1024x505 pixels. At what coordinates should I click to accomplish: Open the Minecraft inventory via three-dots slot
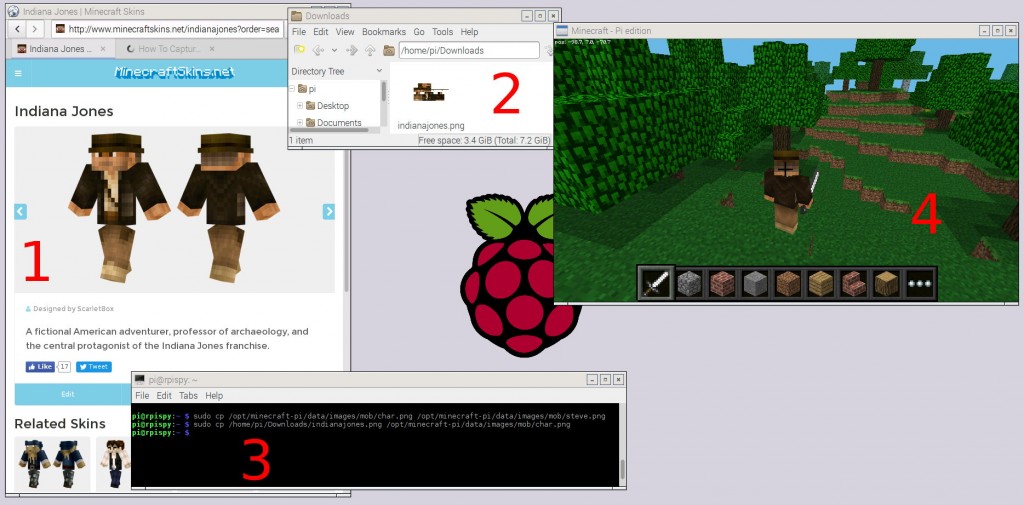tap(918, 284)
